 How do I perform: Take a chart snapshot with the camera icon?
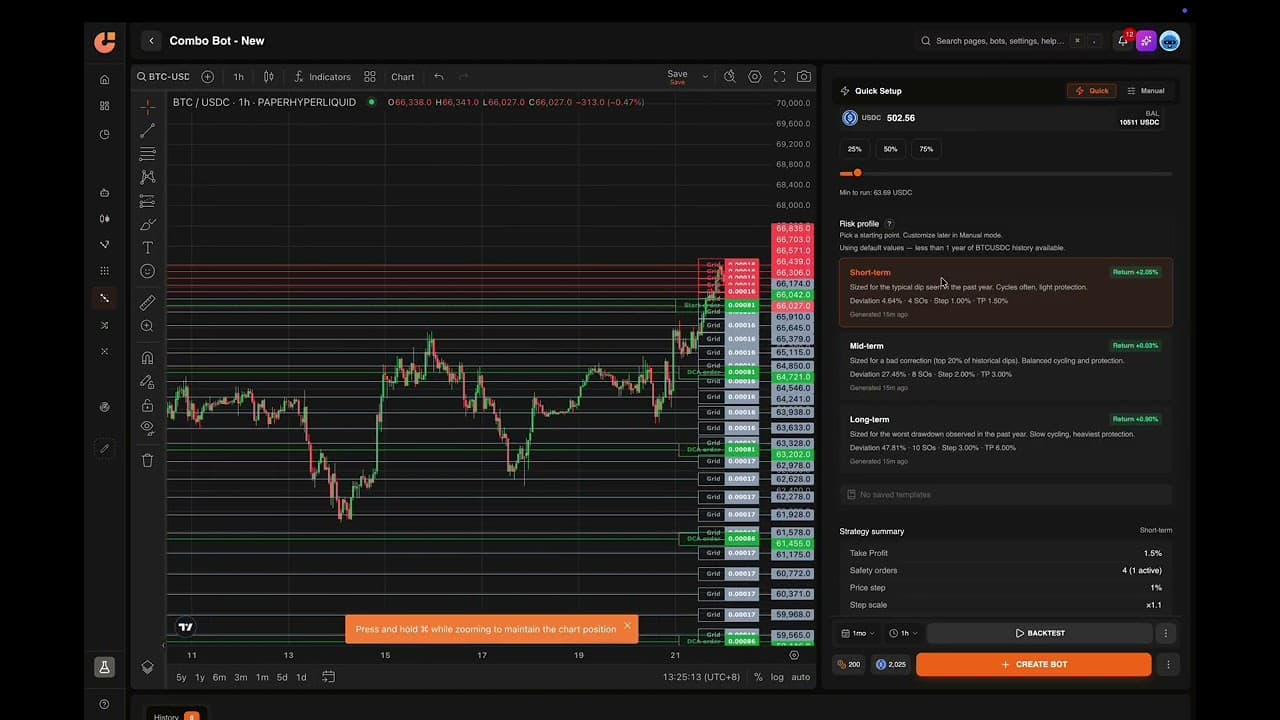coord(804,77)
